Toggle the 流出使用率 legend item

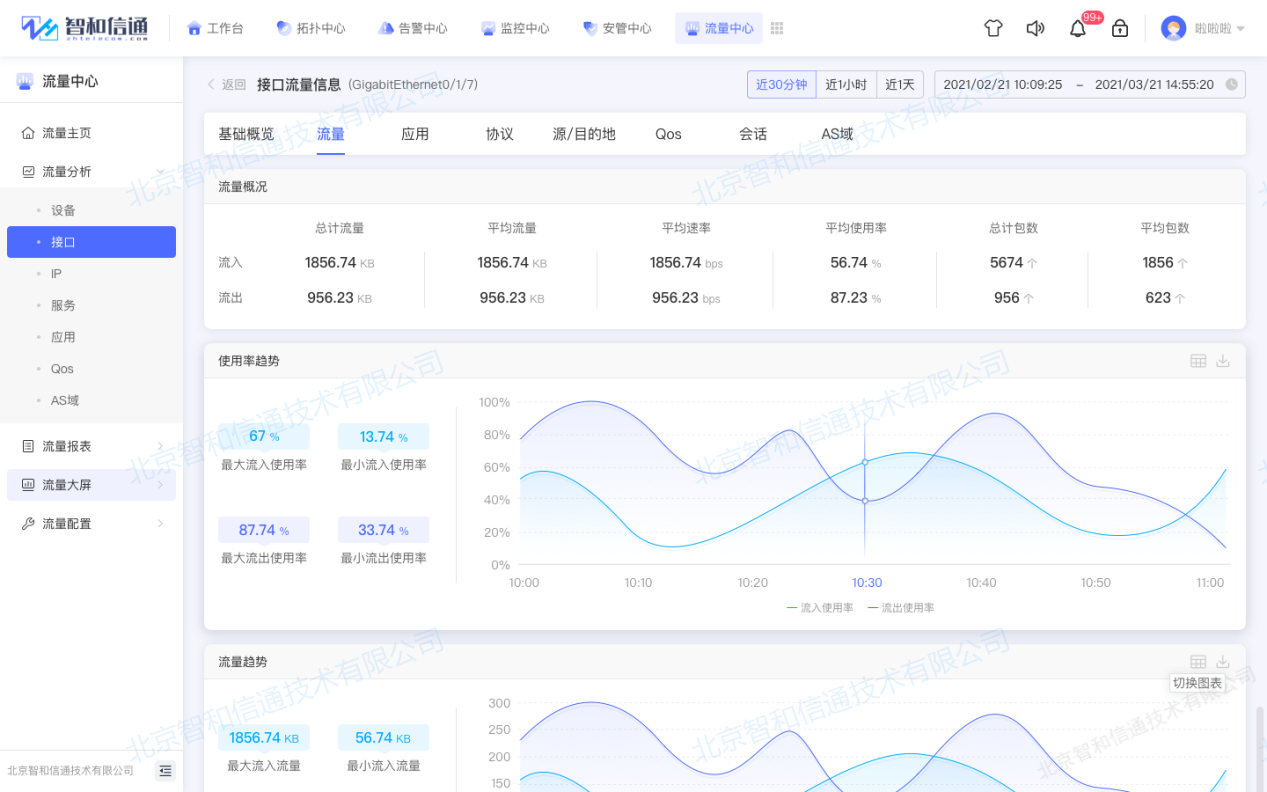[x=901, y=608]
